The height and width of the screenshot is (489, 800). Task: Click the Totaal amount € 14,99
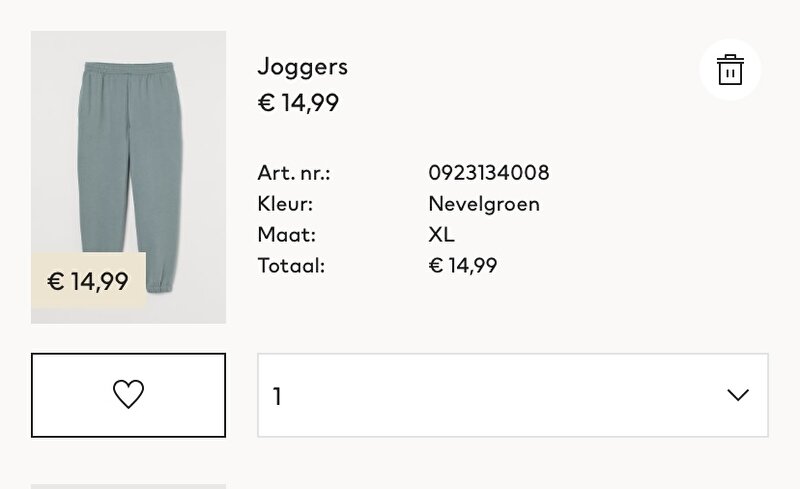tap(463, 265)
